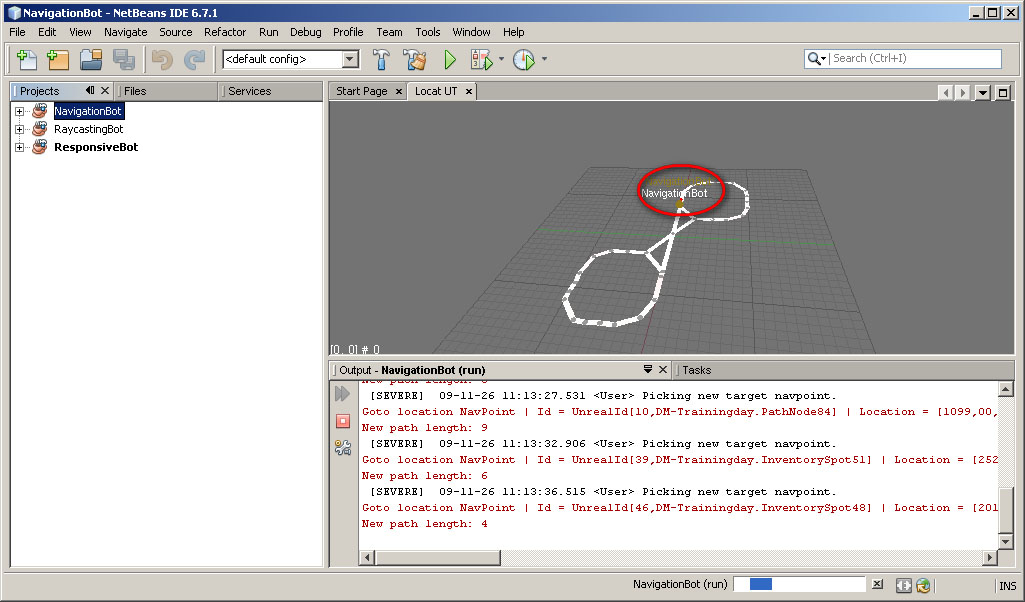This screenshot has width=1025, height=602.
Task: Open the Debug menu
Action: (305, 32)
